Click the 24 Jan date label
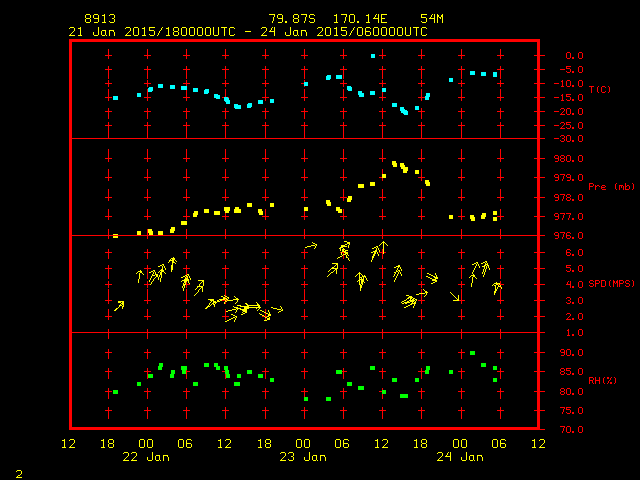Viewport: 640px width, 480px height. 460,457
